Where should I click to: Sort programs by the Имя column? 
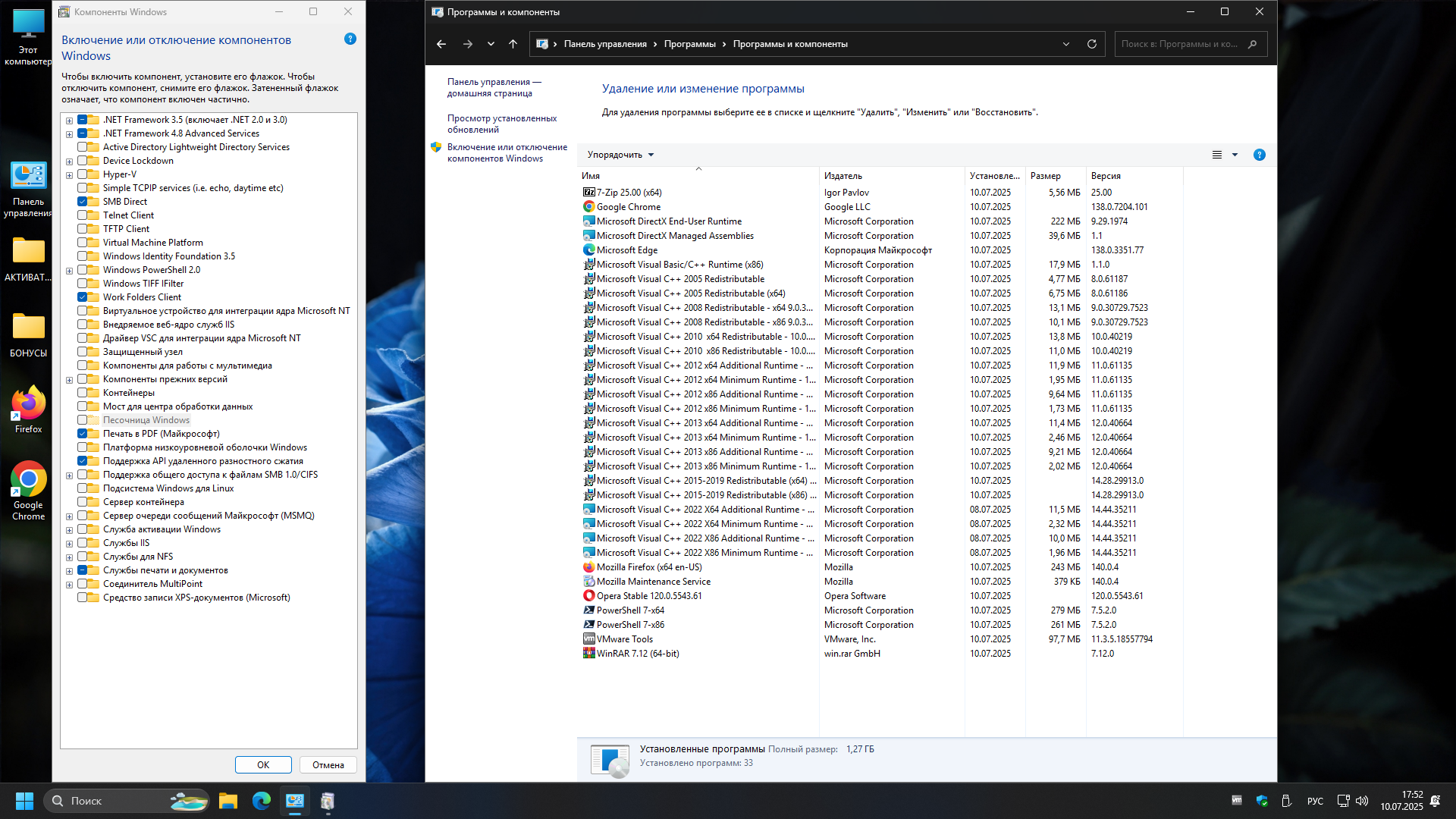698,176
